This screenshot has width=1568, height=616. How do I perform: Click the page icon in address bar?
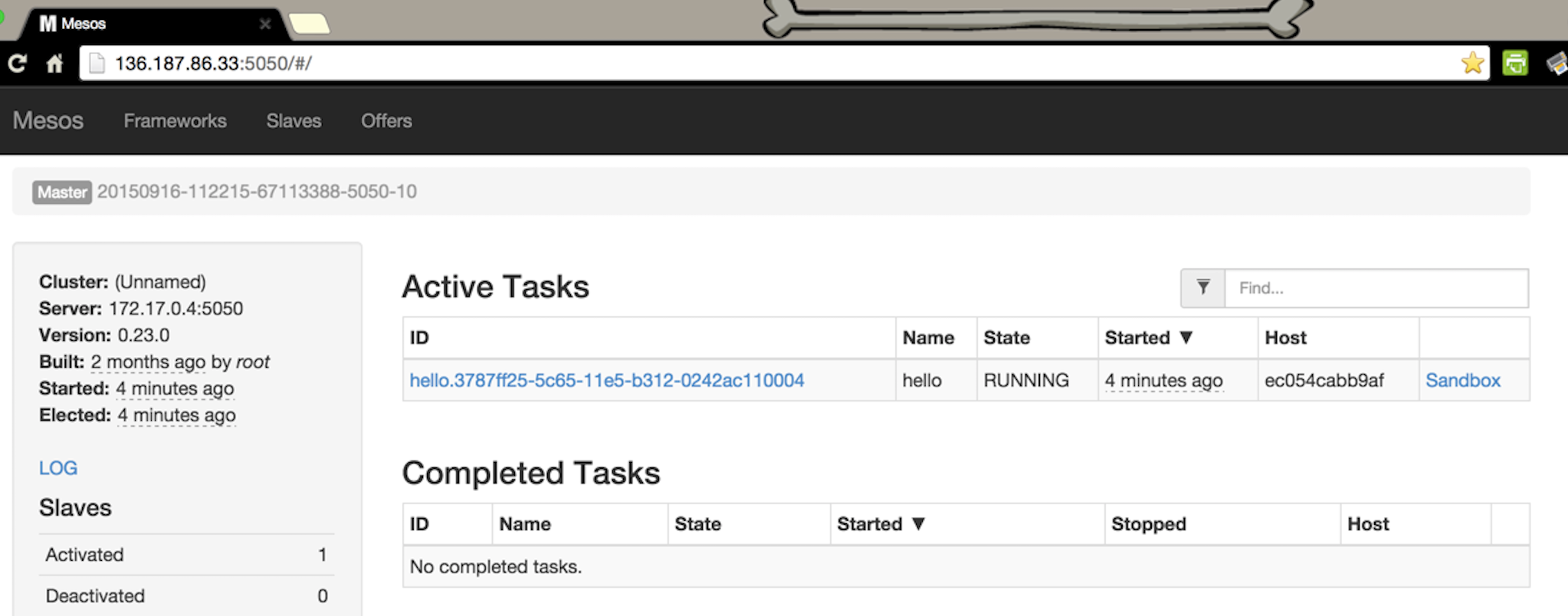(x=97, y=63)
